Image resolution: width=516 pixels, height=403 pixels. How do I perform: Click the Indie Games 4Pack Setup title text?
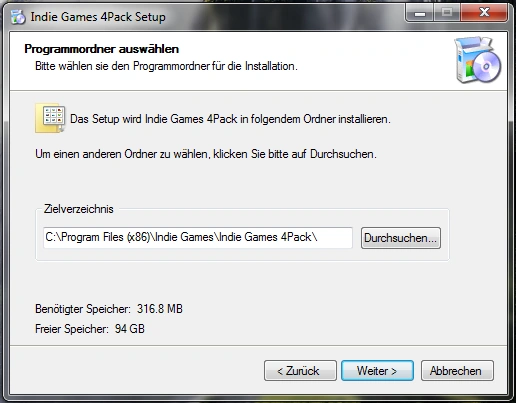click(98, 17)
